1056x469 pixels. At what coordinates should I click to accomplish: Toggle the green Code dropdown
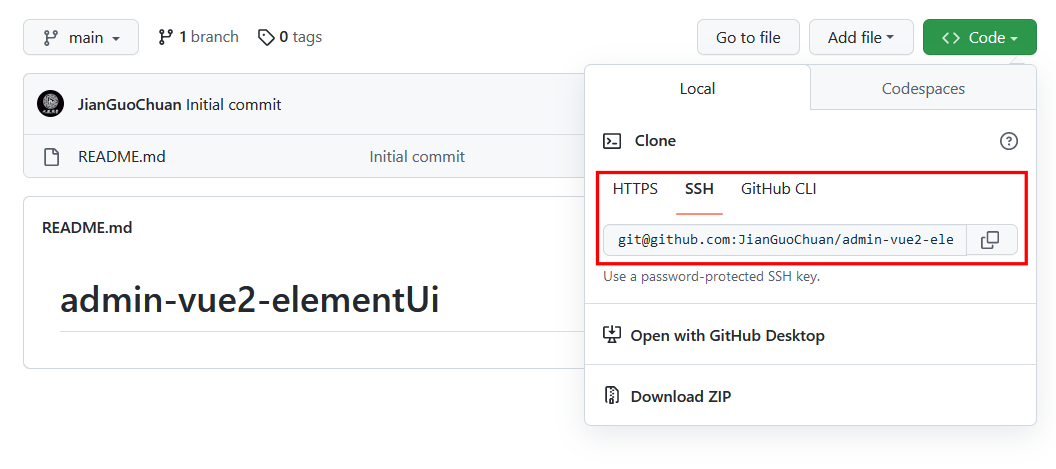point(979,37)
